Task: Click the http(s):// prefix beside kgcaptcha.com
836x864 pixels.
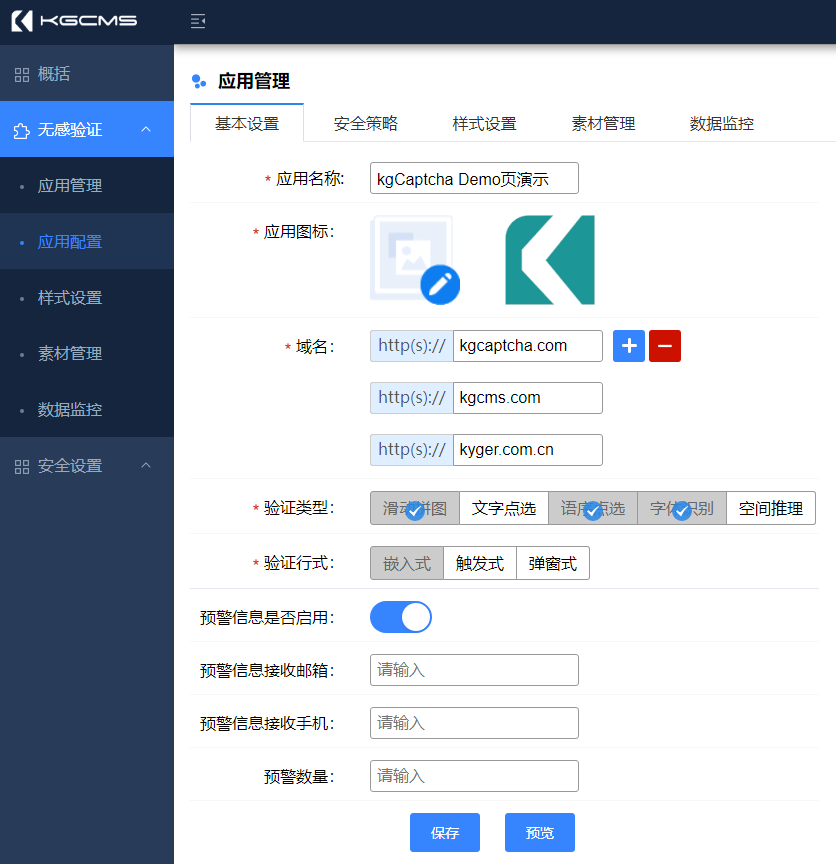Action: pos(412,346)
